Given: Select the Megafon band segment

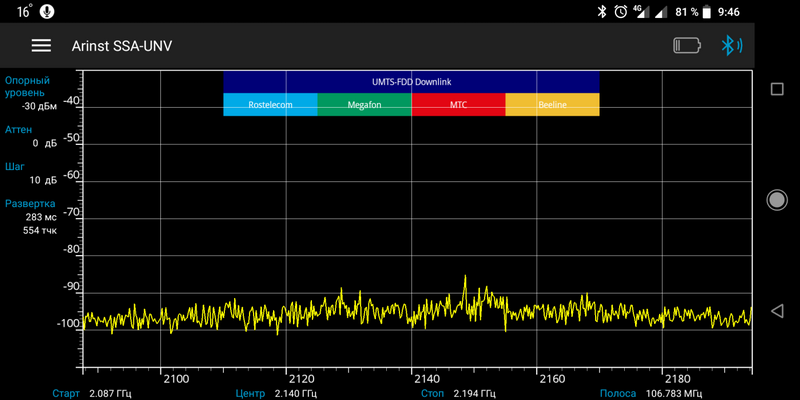Looking at the screenshot, I should coord(364,104).
